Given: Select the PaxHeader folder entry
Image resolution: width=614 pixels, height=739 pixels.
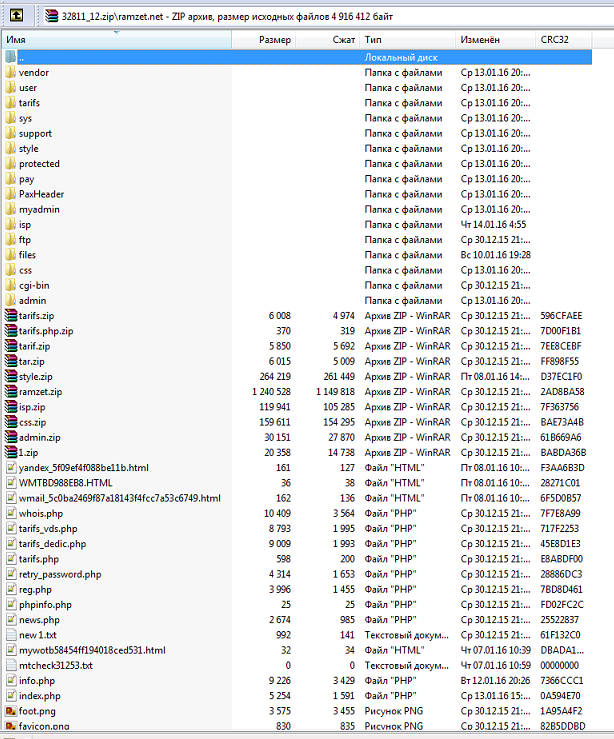Looking at the screenshot, I should (41, 194).
